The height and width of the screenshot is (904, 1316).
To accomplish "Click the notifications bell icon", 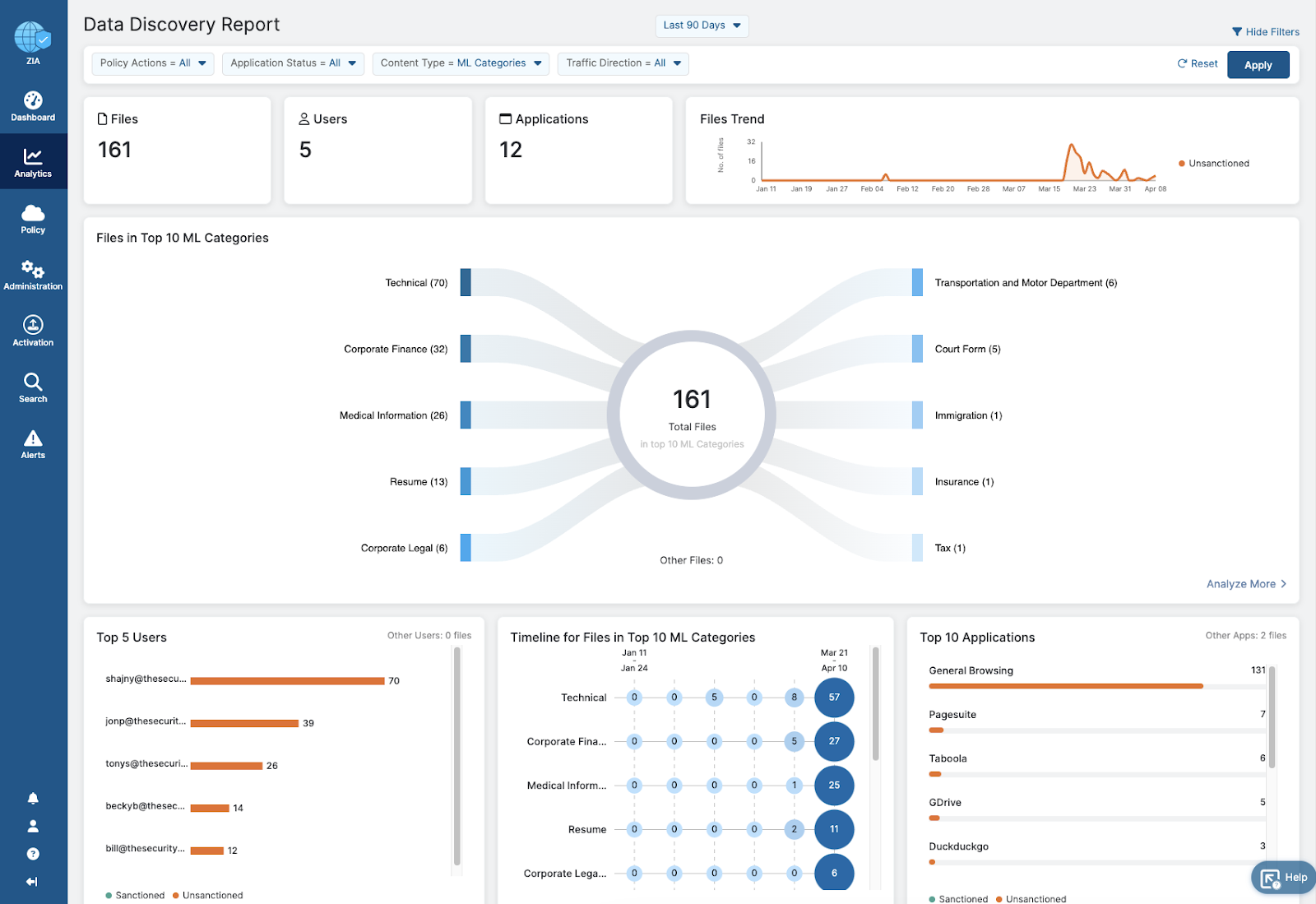I will pyautogui.click(x=33, y=798).
